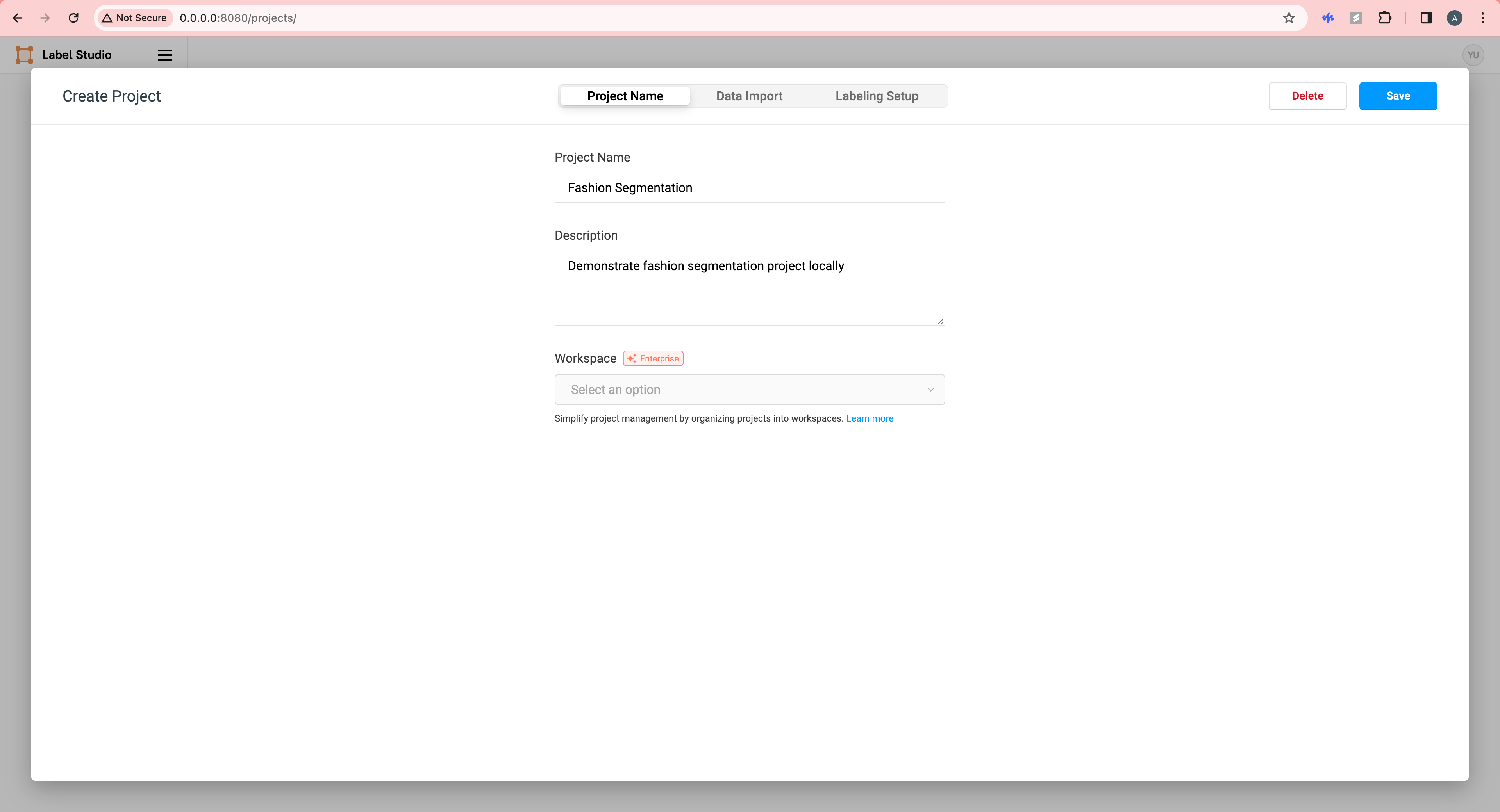The image size is (1500, 812).
Task: Bookmark page with star icon
Action: click(1289, 18)
